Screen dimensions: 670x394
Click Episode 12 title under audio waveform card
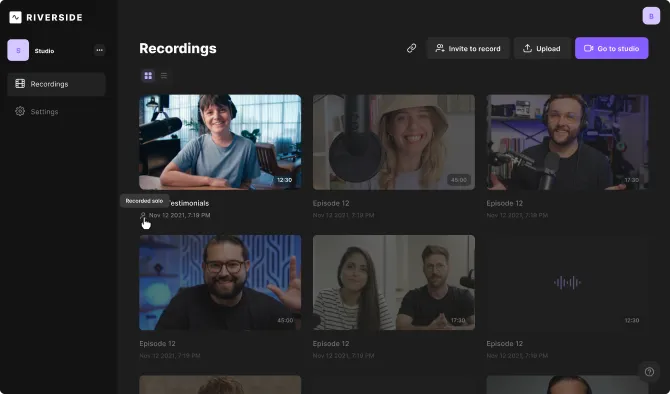pyautogui.click(x=504, y=344)
